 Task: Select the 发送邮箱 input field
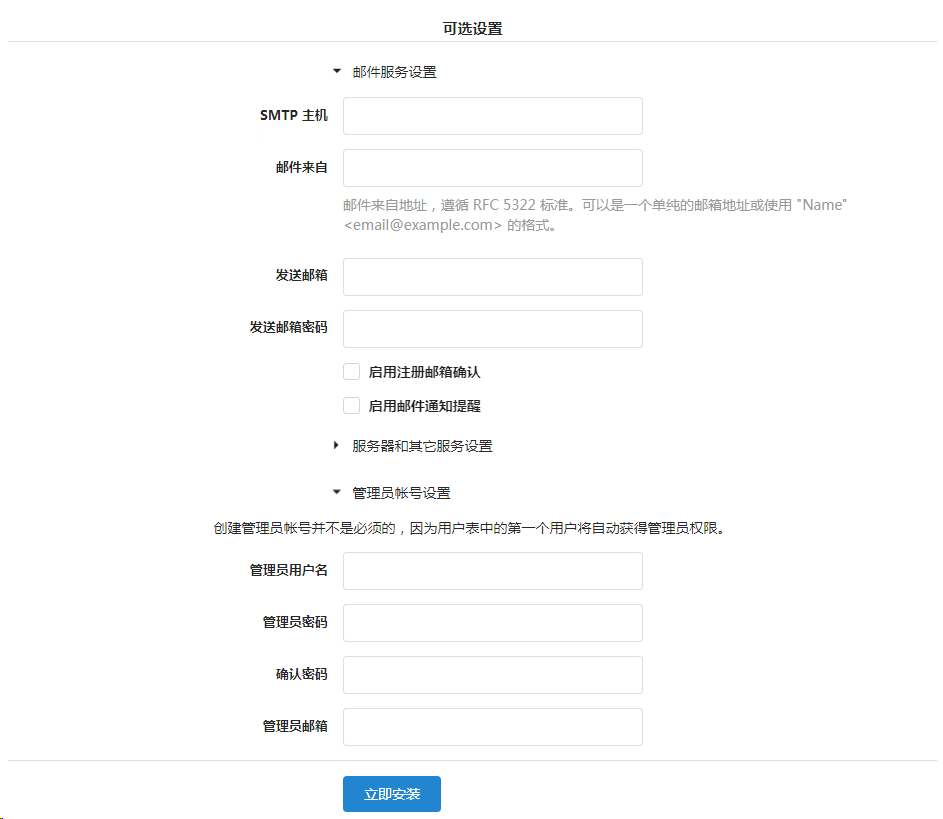pyautogui.click(x=492, y=277)
